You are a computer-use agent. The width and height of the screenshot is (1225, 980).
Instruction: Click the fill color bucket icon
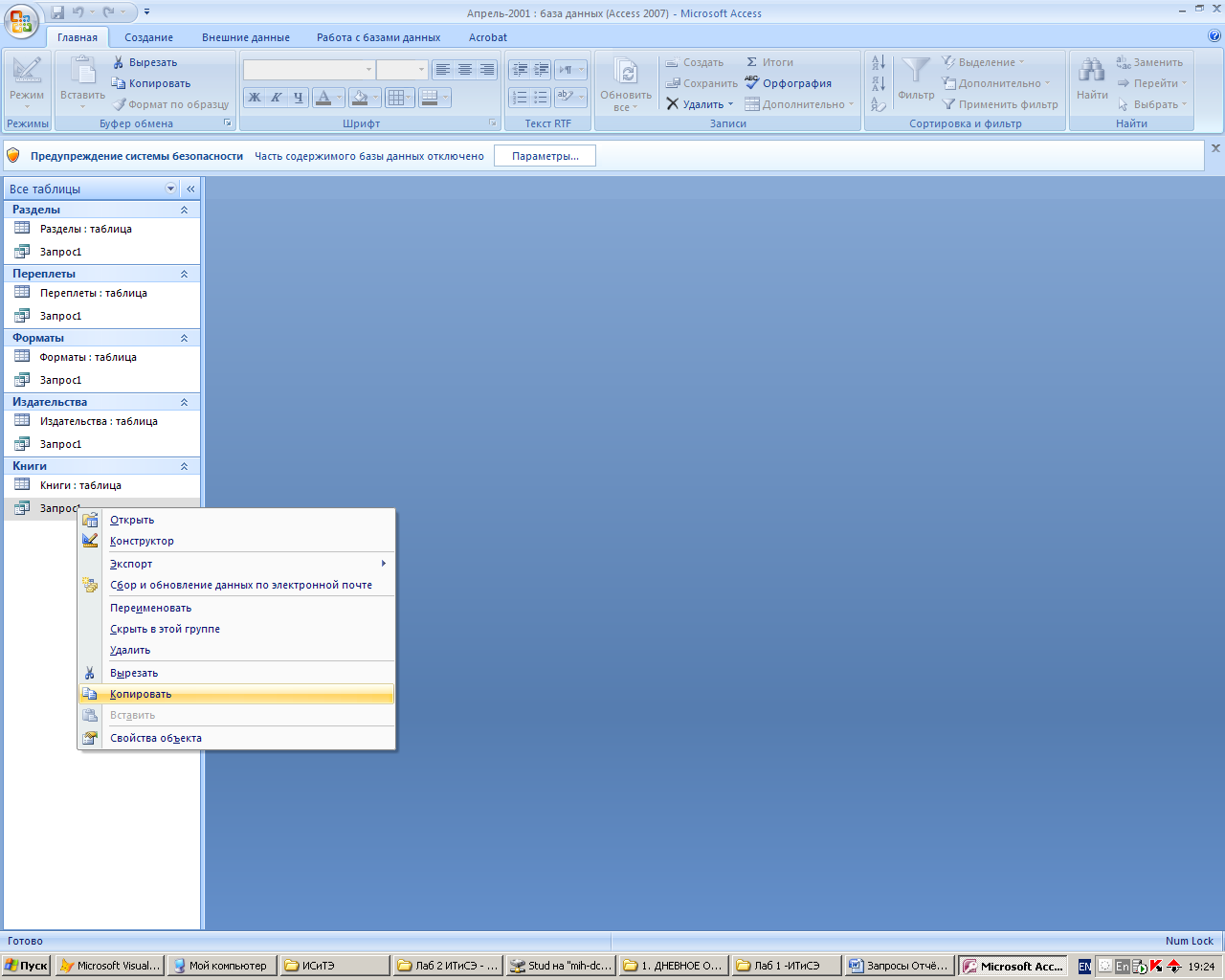360,97
